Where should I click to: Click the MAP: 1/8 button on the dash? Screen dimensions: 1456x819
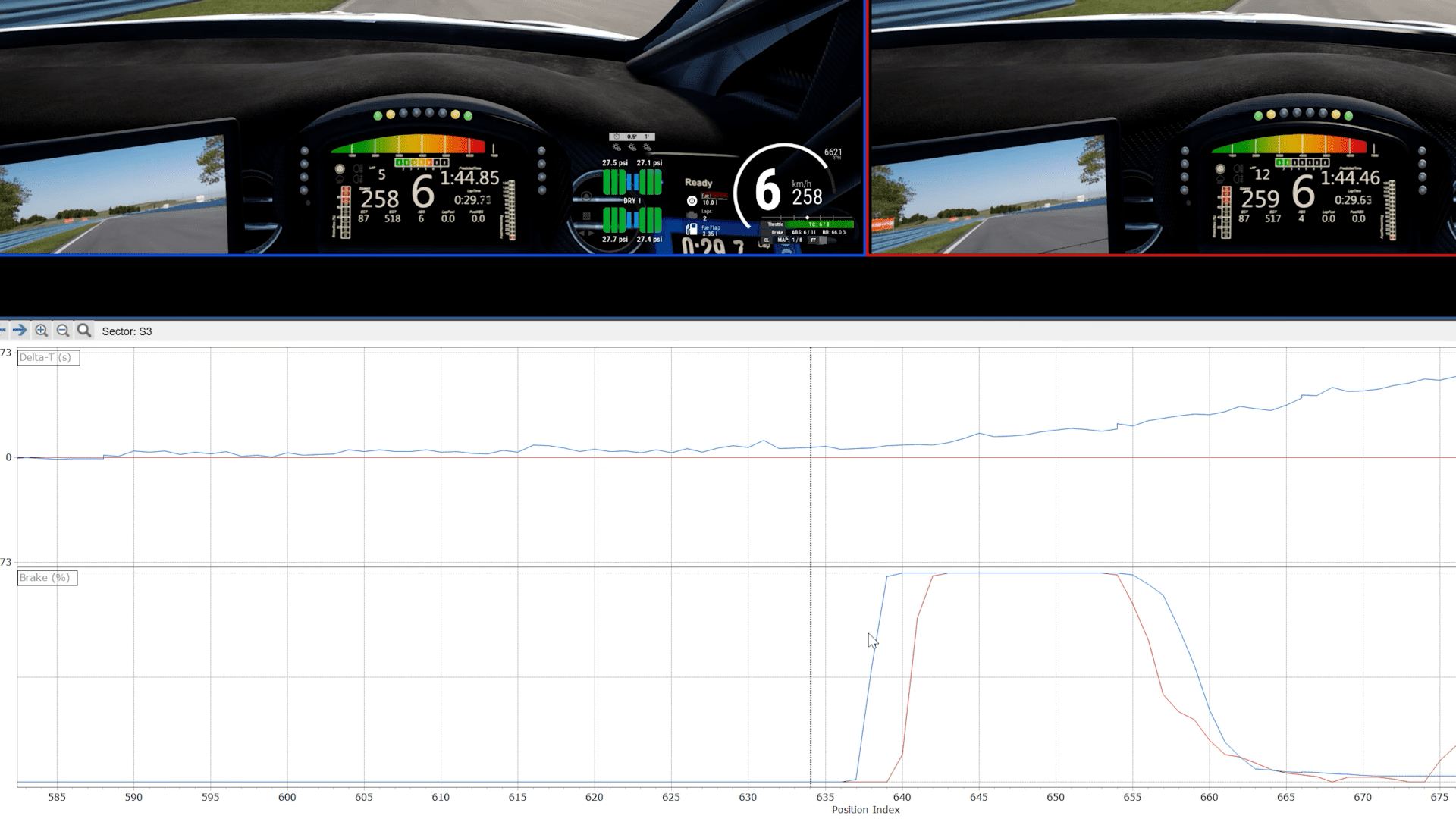[790, 240]
